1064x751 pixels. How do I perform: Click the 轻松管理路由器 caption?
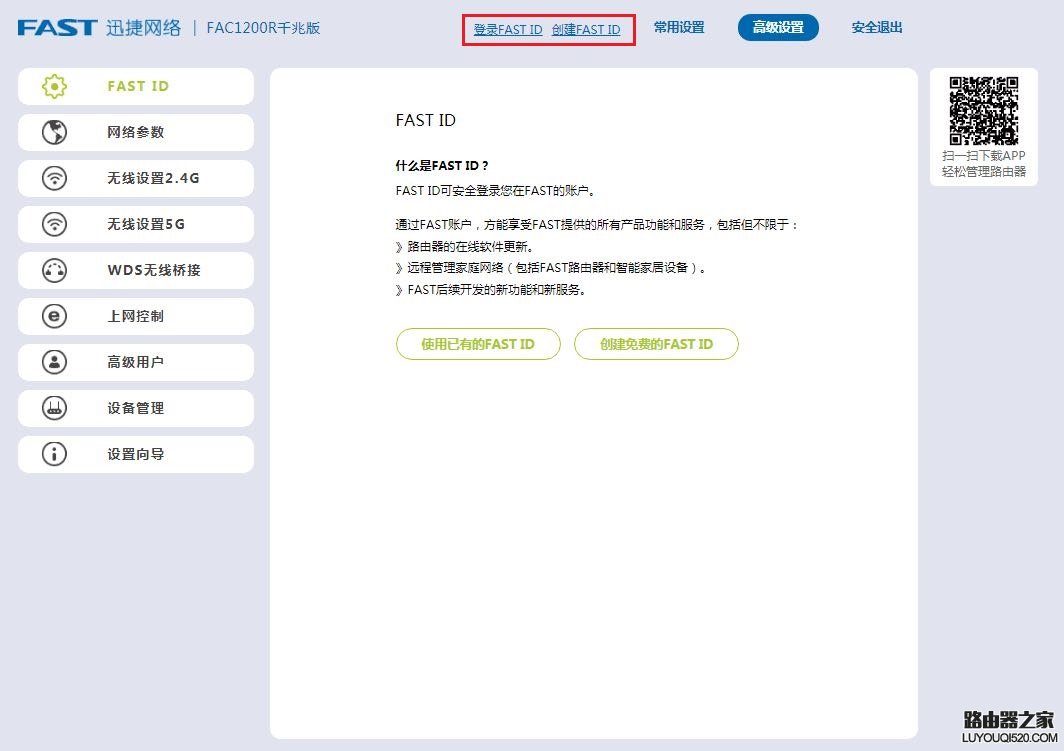(983, 172)
